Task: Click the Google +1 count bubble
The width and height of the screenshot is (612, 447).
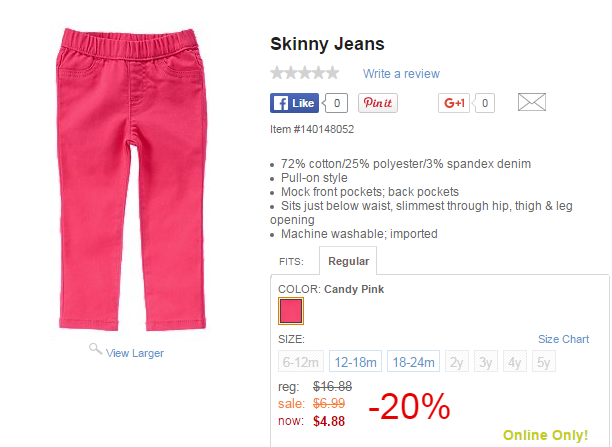Action: click(x=484, y=103)
